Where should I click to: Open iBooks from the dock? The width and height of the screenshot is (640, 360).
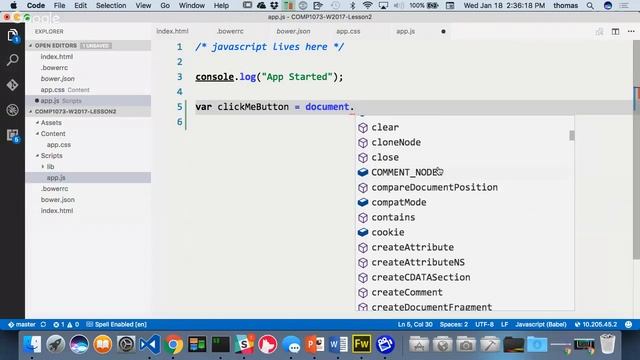click(x=103, y=344)
